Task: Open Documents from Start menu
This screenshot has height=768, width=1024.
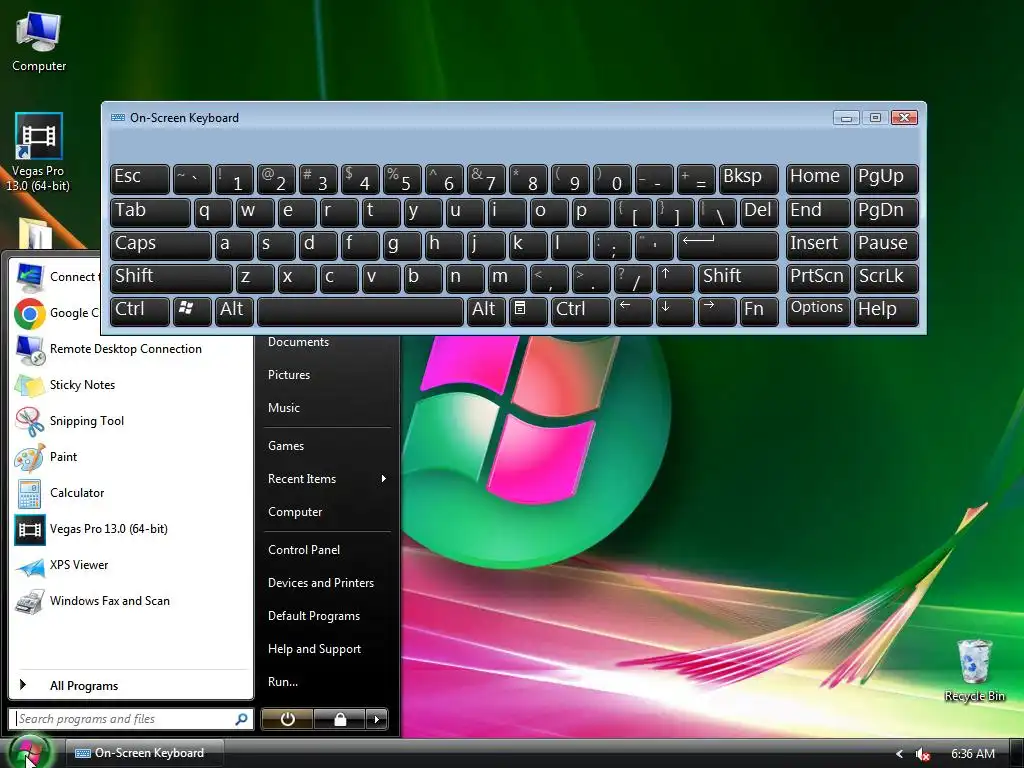Action: tap(298, 342)
